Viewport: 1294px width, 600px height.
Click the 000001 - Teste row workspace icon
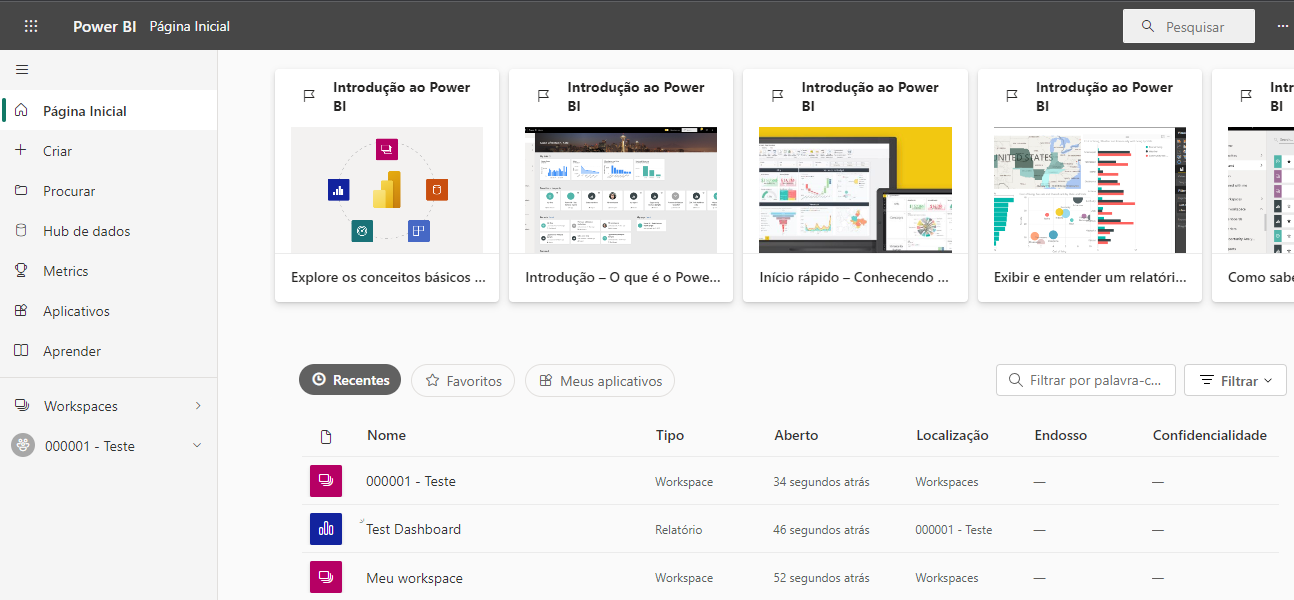click(326, 481)
